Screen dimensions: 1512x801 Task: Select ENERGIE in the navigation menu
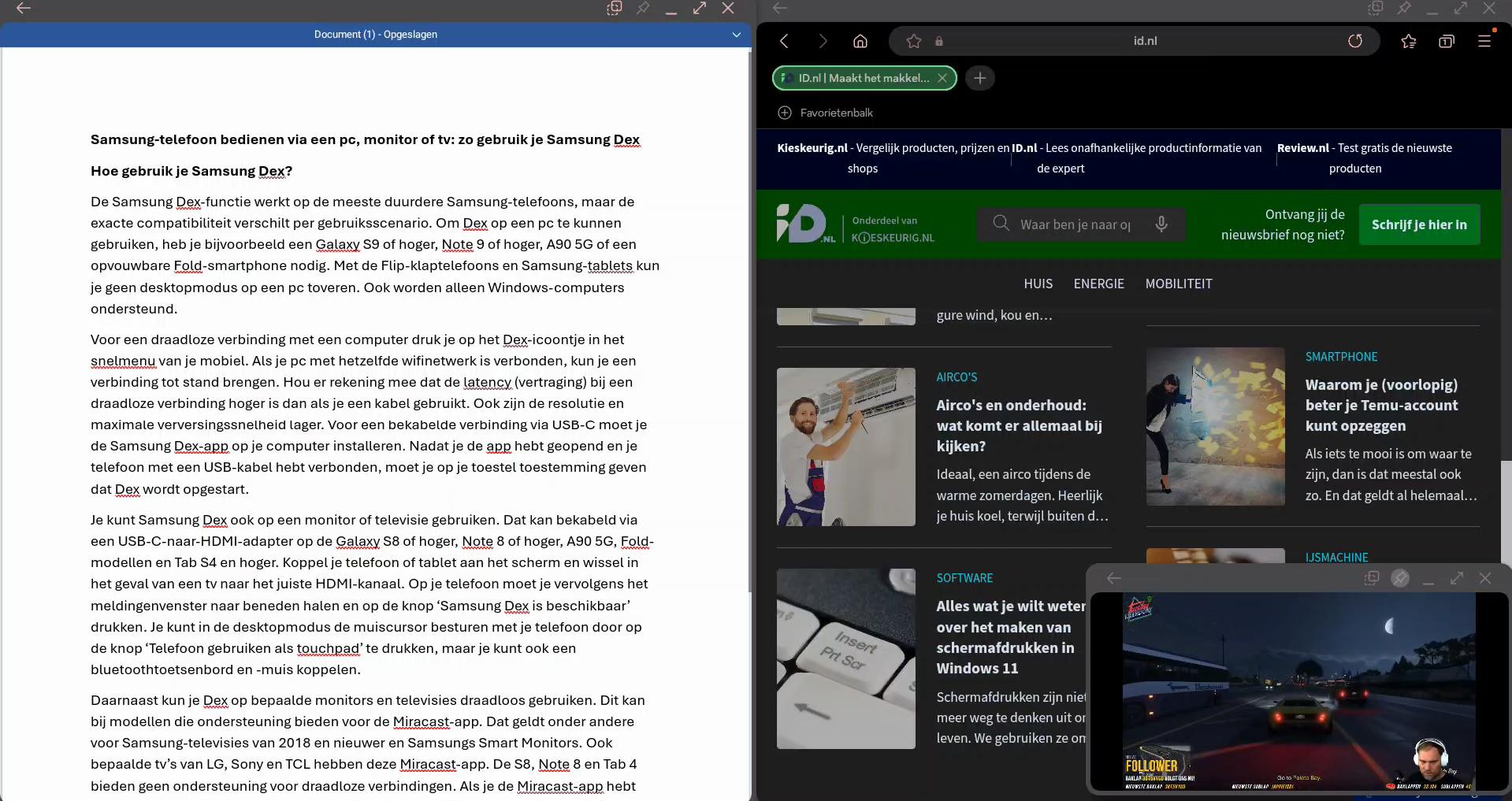[1098, 284]
